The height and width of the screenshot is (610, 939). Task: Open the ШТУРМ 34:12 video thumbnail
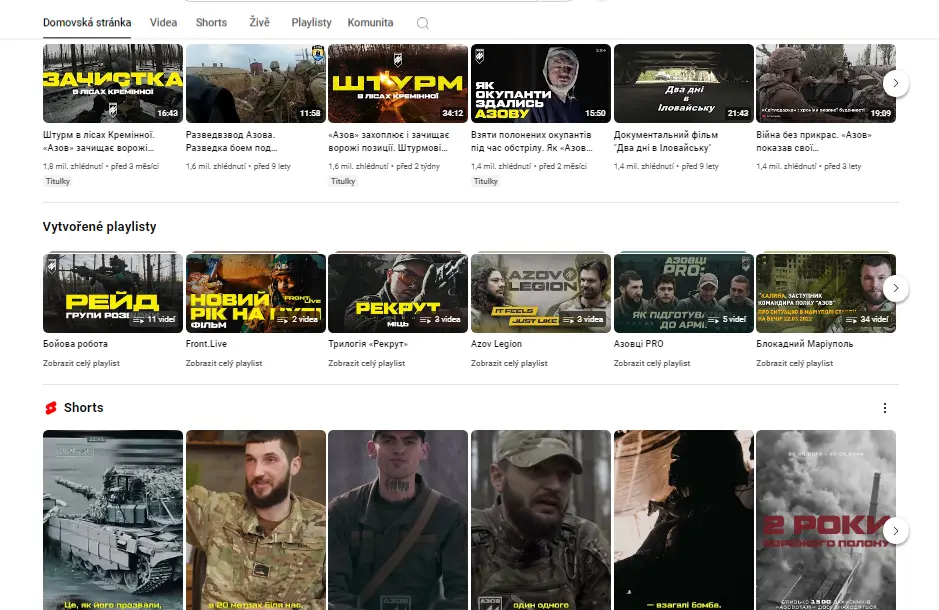tap(398, 83)
